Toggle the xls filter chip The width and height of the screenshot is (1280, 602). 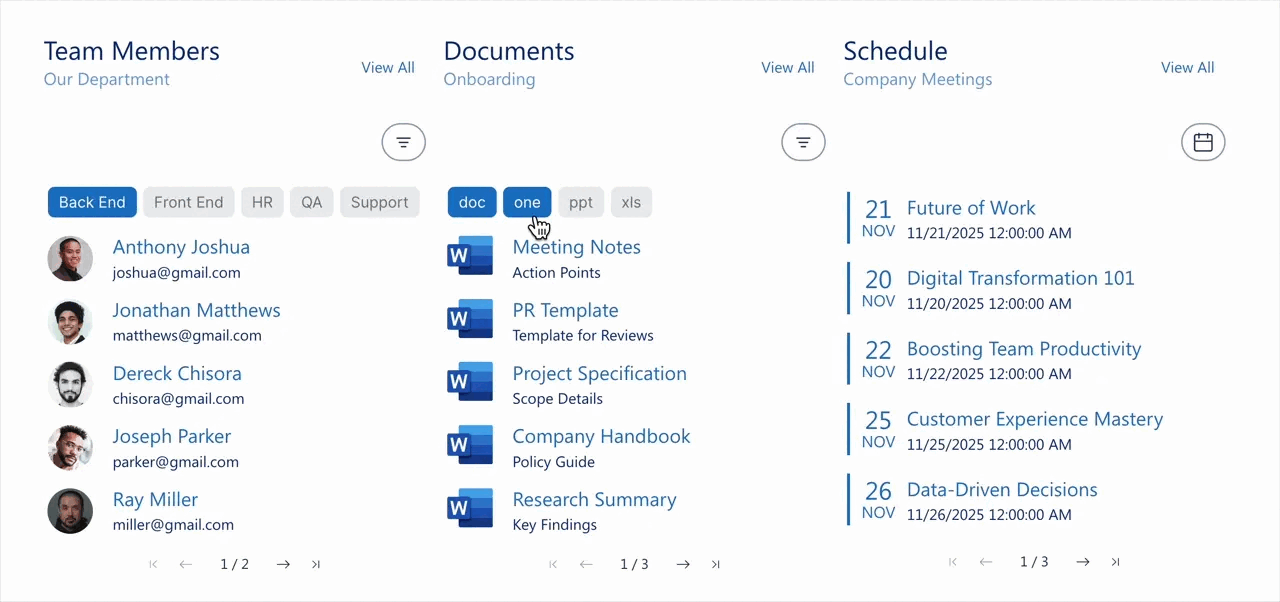(631, 202)
